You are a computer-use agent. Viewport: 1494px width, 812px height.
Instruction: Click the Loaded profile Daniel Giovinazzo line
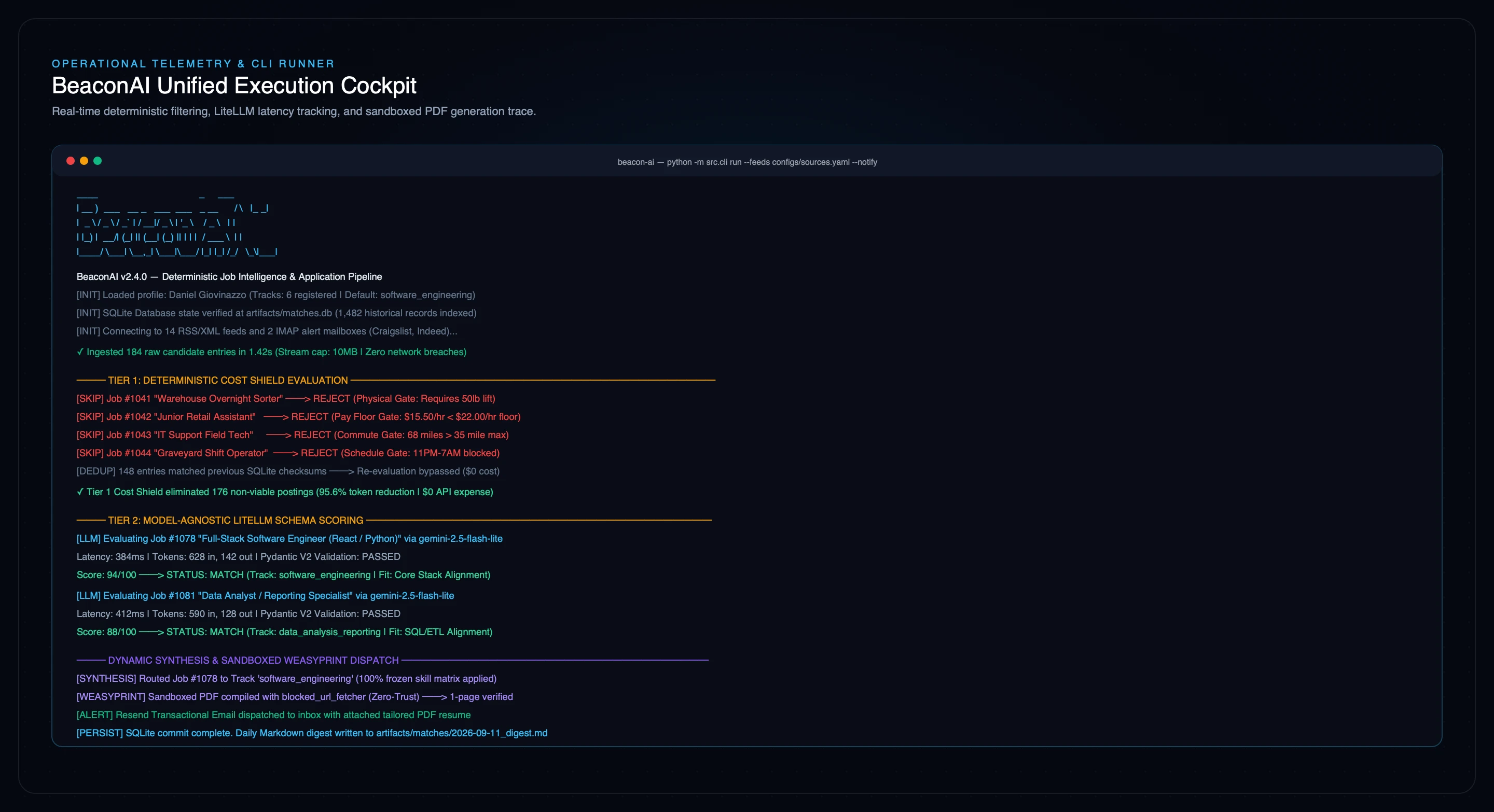275,295
